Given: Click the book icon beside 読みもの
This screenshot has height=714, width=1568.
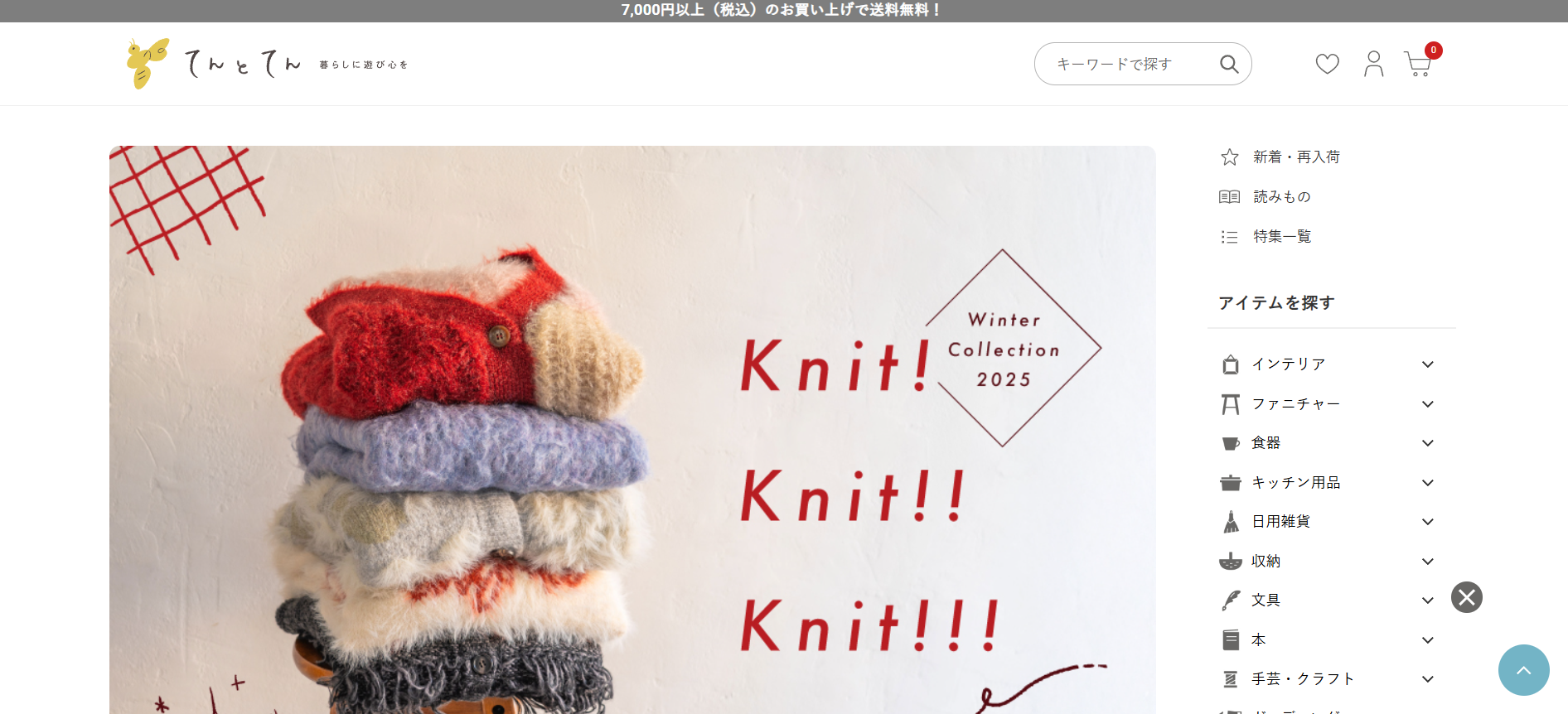Looking at the screenshot, I should (x=1230, y=196).
